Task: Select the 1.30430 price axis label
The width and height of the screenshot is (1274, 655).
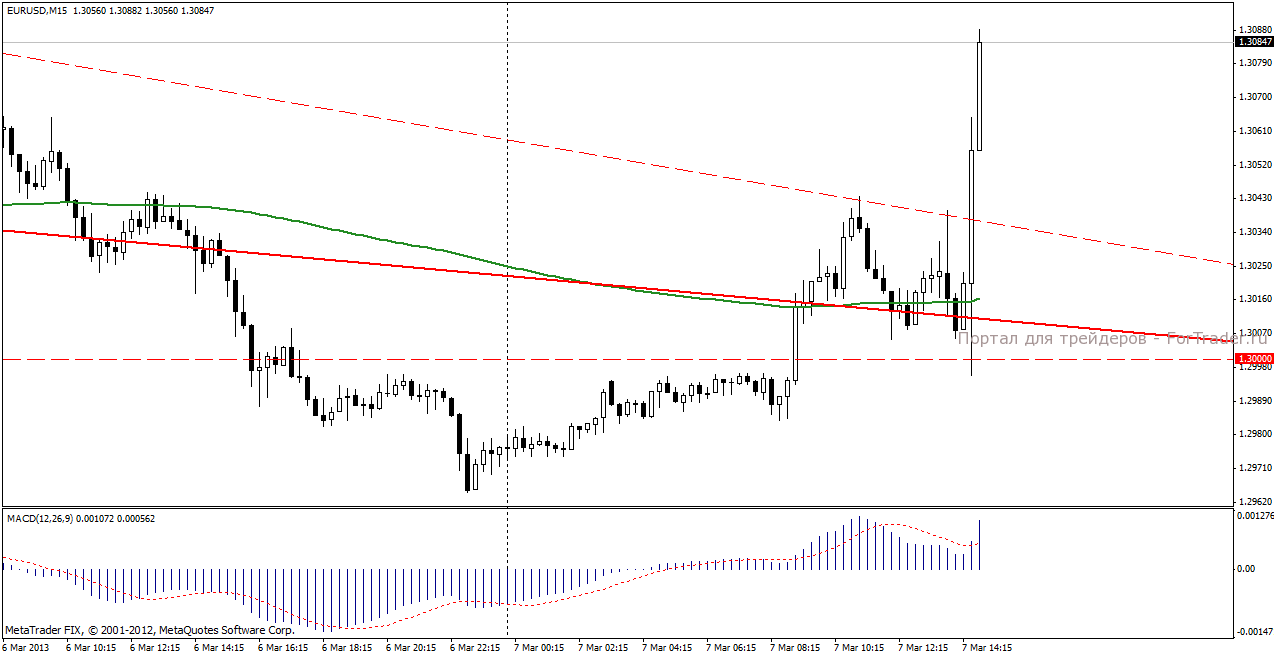Action: tap(1252, 198)
